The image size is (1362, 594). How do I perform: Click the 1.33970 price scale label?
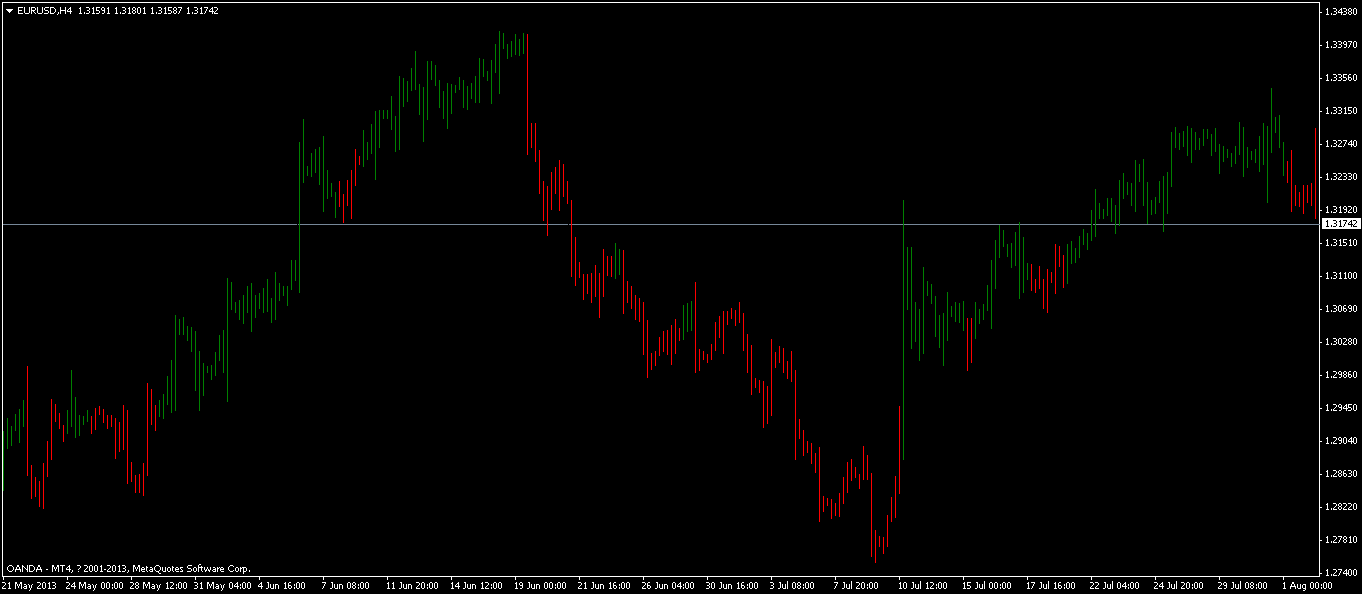click(1340, 44)
